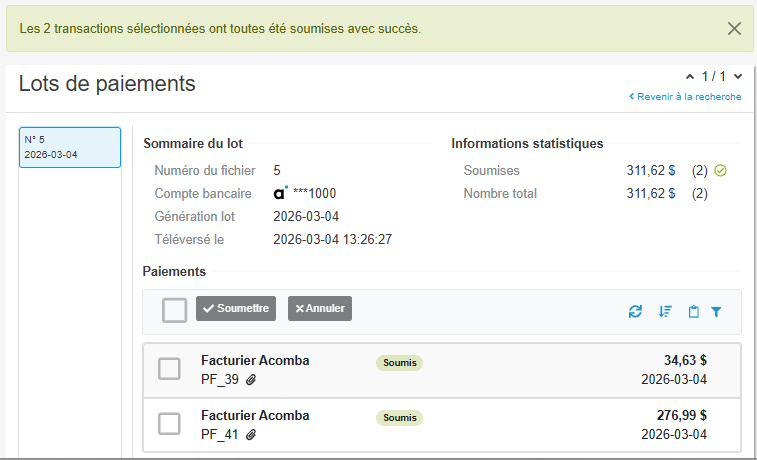
Task: Click Soumis status badge on PF_39
Action: tap(400, 363)
